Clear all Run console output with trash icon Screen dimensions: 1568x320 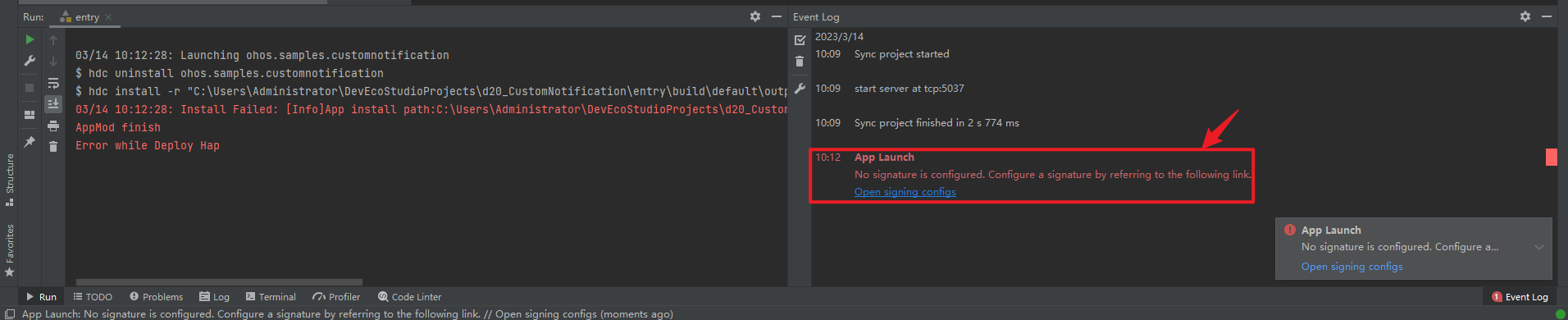pyautogui.click(x=53, y=146)
